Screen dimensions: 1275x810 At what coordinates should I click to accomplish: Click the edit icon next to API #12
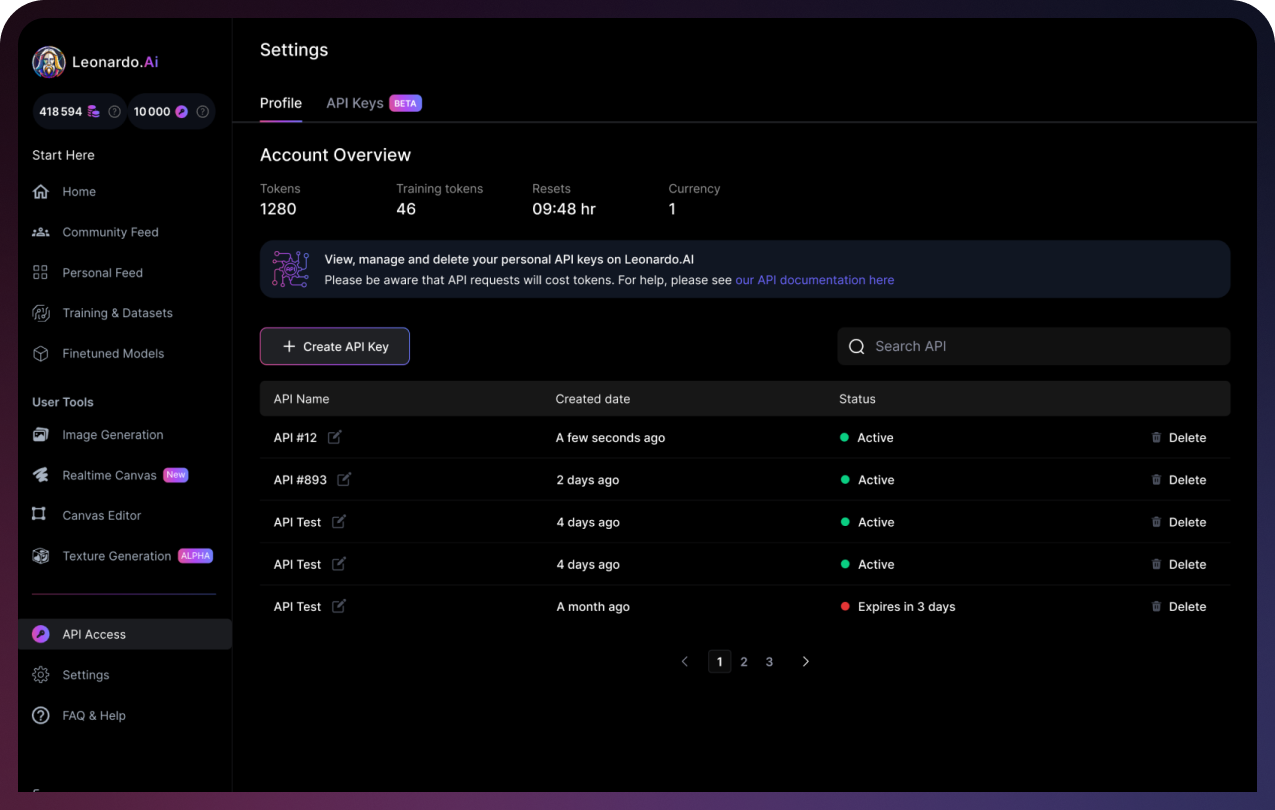pos(335,437)
